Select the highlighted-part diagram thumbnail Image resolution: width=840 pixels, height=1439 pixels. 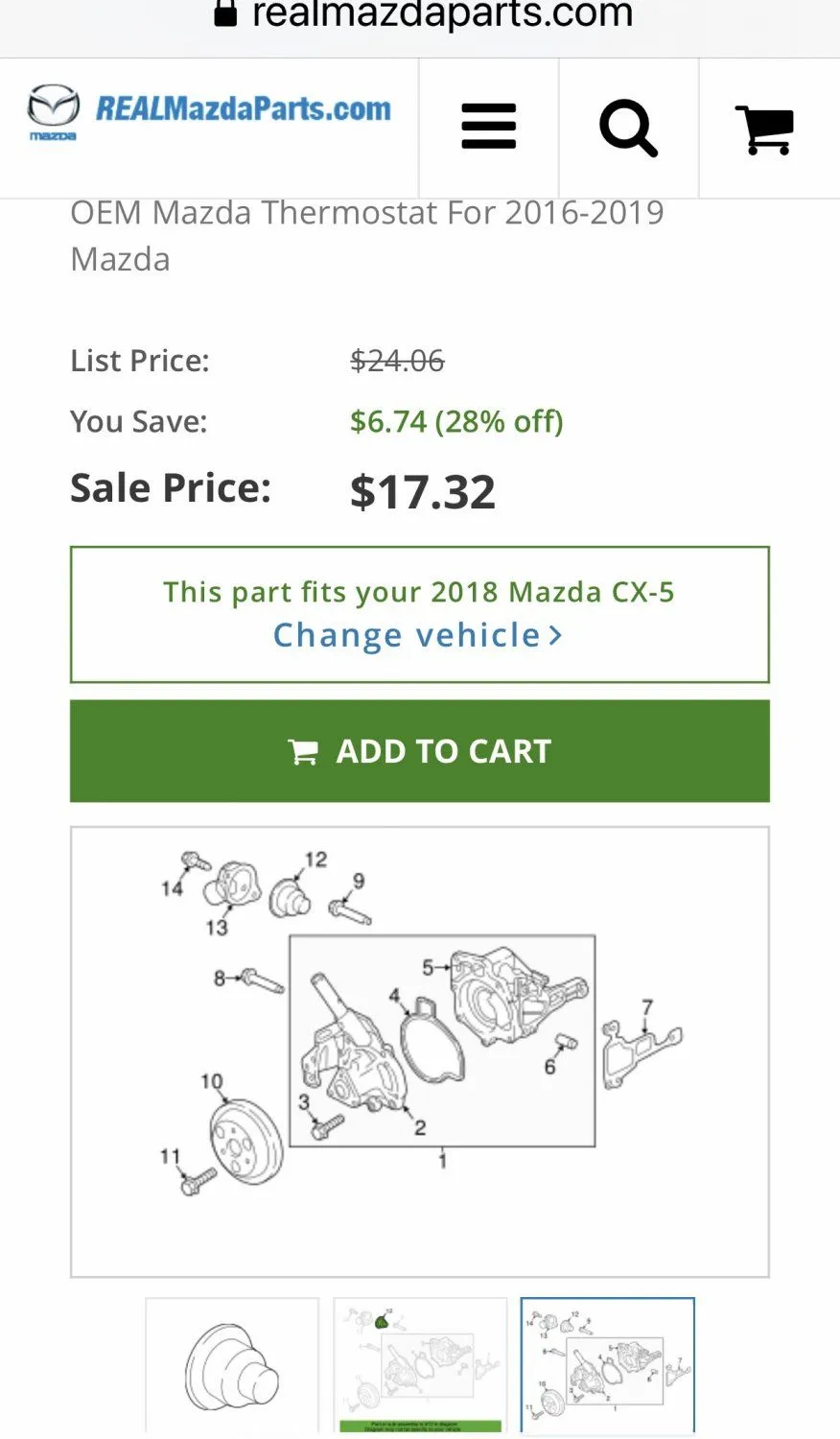(419, 1365)
